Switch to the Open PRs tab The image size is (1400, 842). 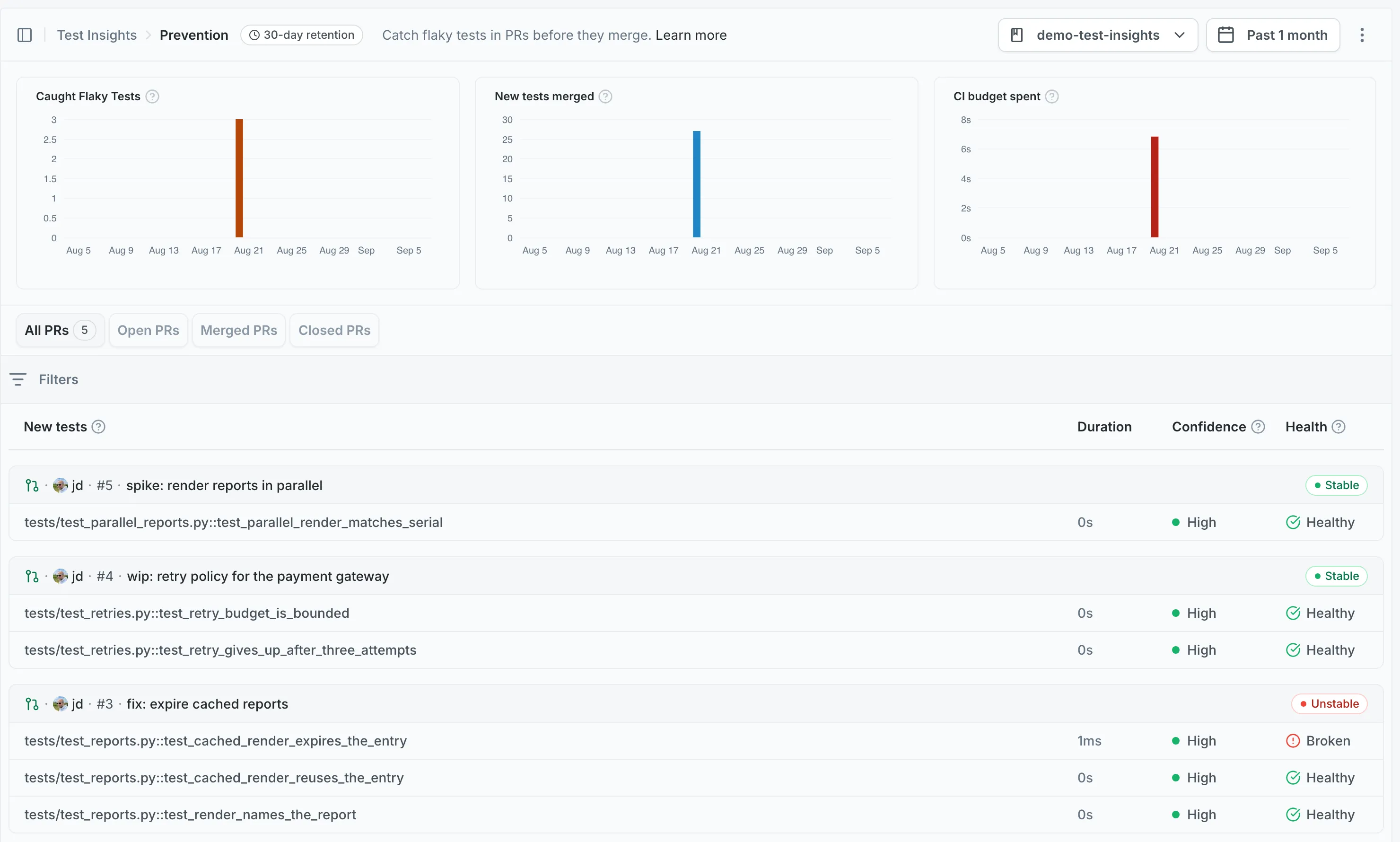(x=148, y=330)
